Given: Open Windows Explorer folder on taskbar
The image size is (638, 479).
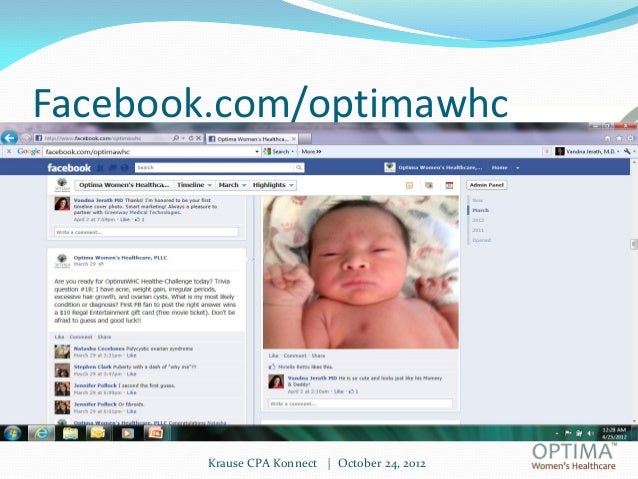Looking at the screenshot, I should click(x=70, y=433).
